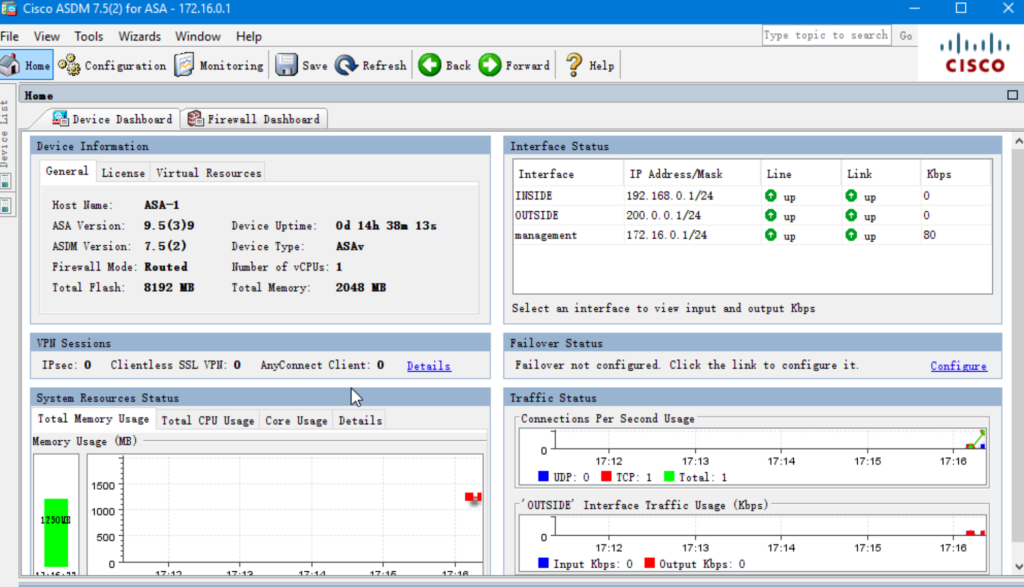Switch to the Firewall Dashboard tab
1024x587 pixels.
(254, 119)
